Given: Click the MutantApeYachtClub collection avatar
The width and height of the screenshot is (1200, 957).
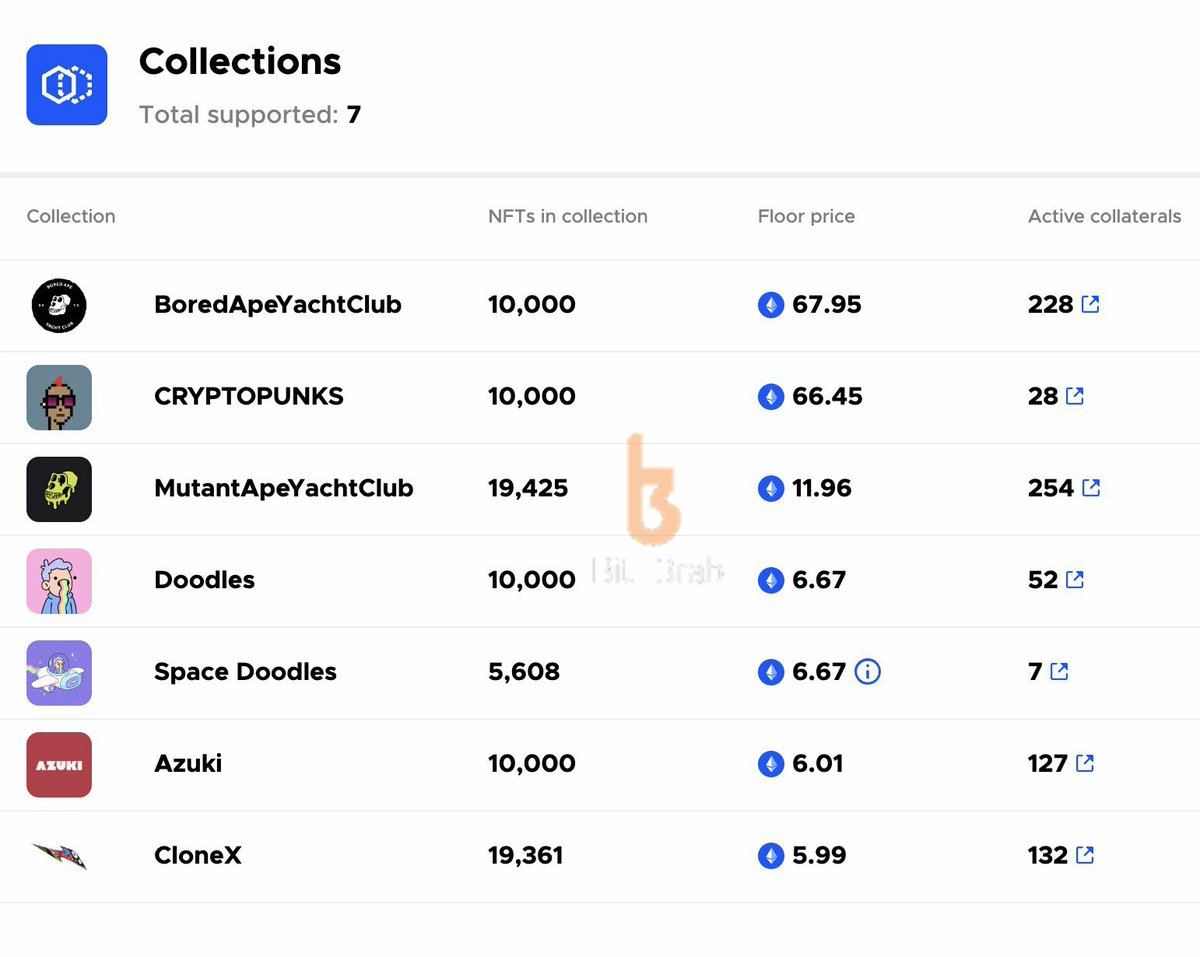Looking at the screenshot, I should tap(59, 489).
